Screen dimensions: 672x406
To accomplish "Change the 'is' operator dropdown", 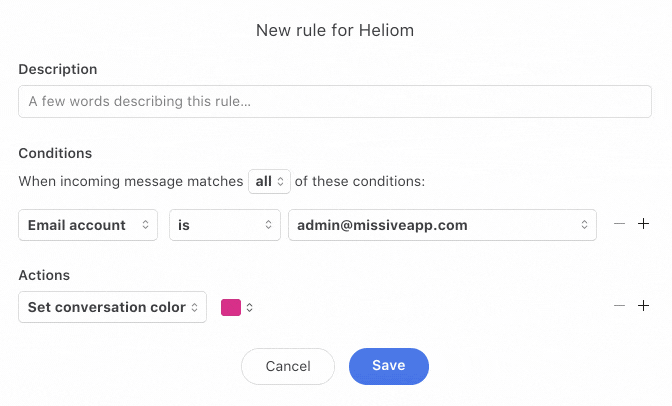I will pos(224,225).
